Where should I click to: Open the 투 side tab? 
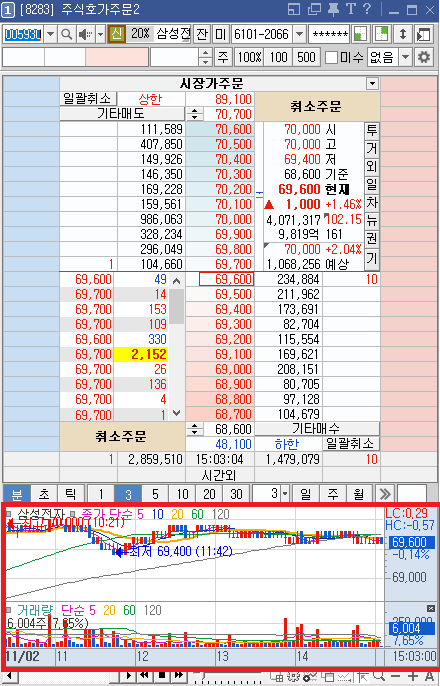372,130
